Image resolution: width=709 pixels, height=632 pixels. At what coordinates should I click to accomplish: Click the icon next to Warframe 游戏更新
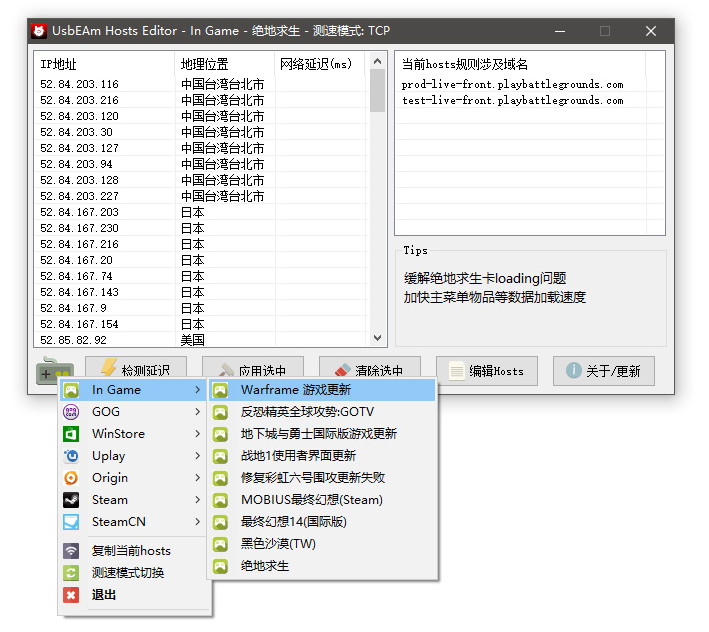[220, 390]
